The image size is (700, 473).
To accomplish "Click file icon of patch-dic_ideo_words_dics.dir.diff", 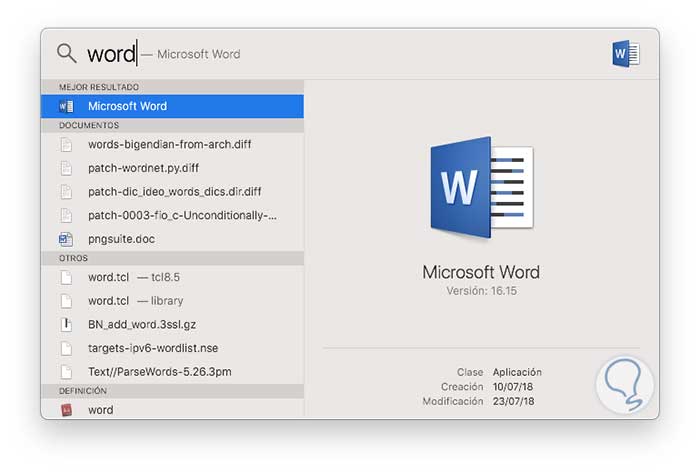I will tap(66, 192).
